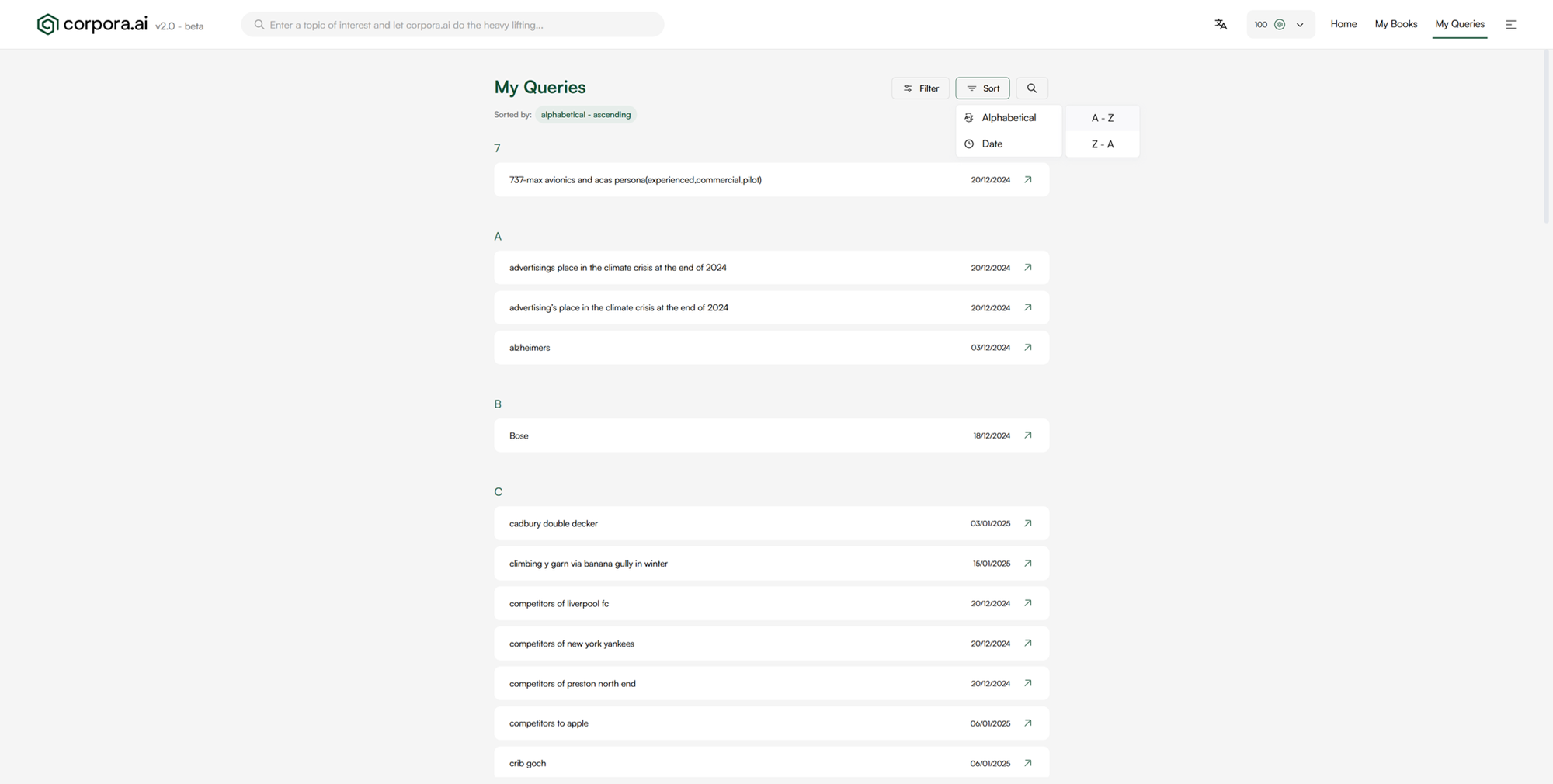Open arrow icon for alzheimers query

pos(1027,348)
